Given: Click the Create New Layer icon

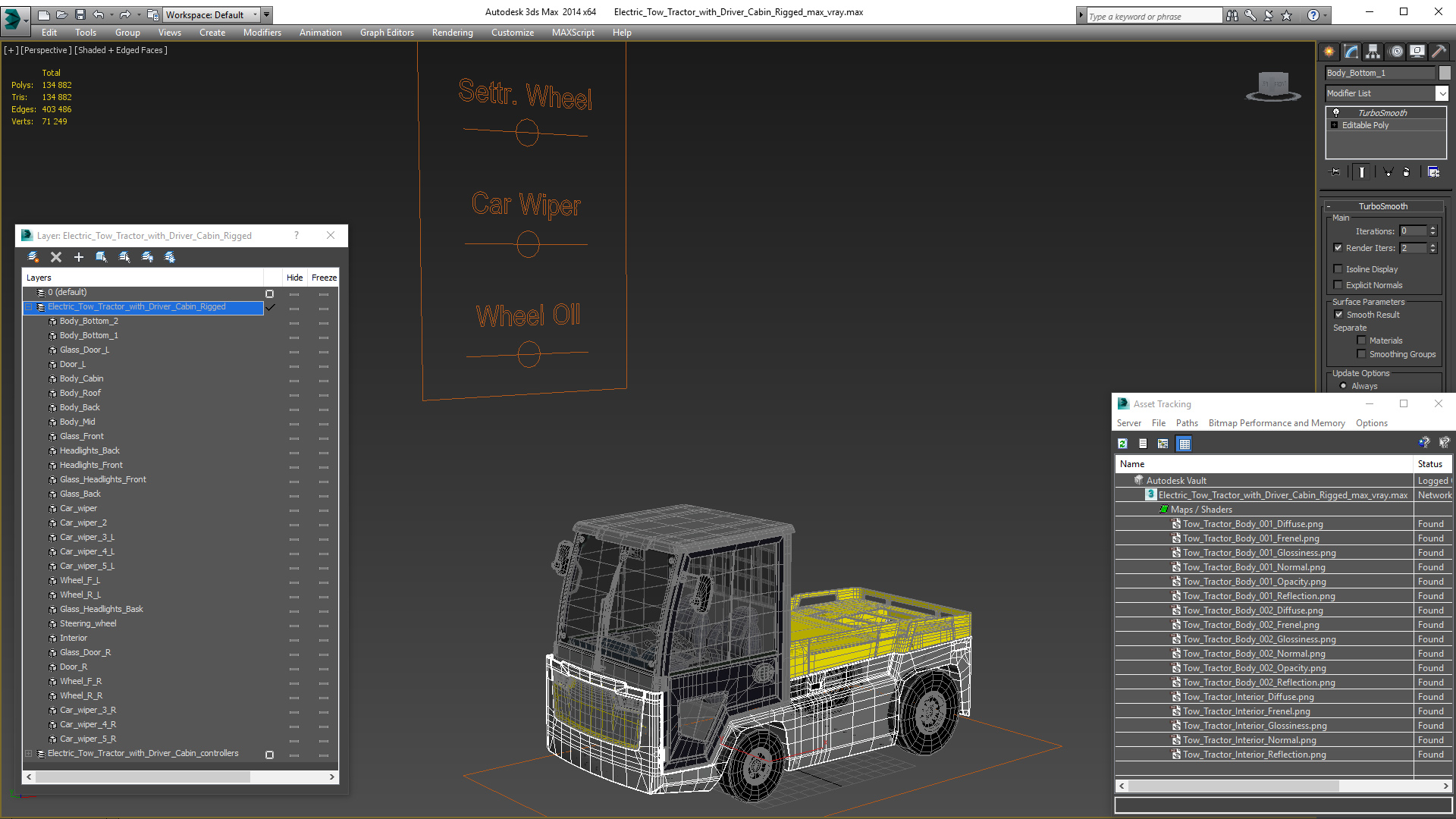Looking at the screenshot, I should (x=33, y=257).
